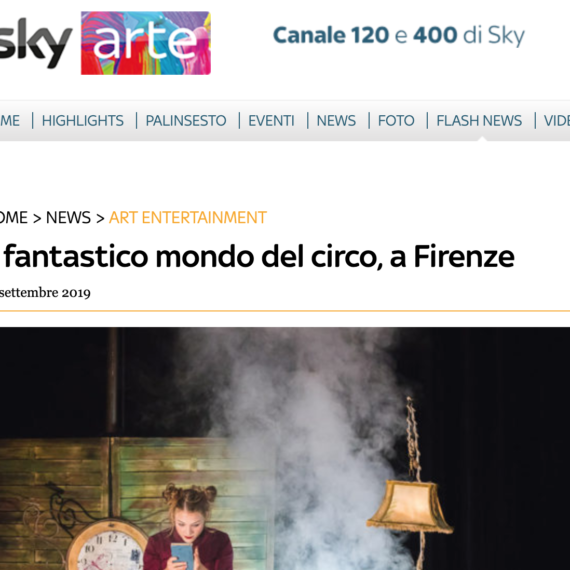This screenshot has height=570, width=570.
Task: Open NEWS in the top navigation bar
Action: pyautogui.click(x=336, y=121)
